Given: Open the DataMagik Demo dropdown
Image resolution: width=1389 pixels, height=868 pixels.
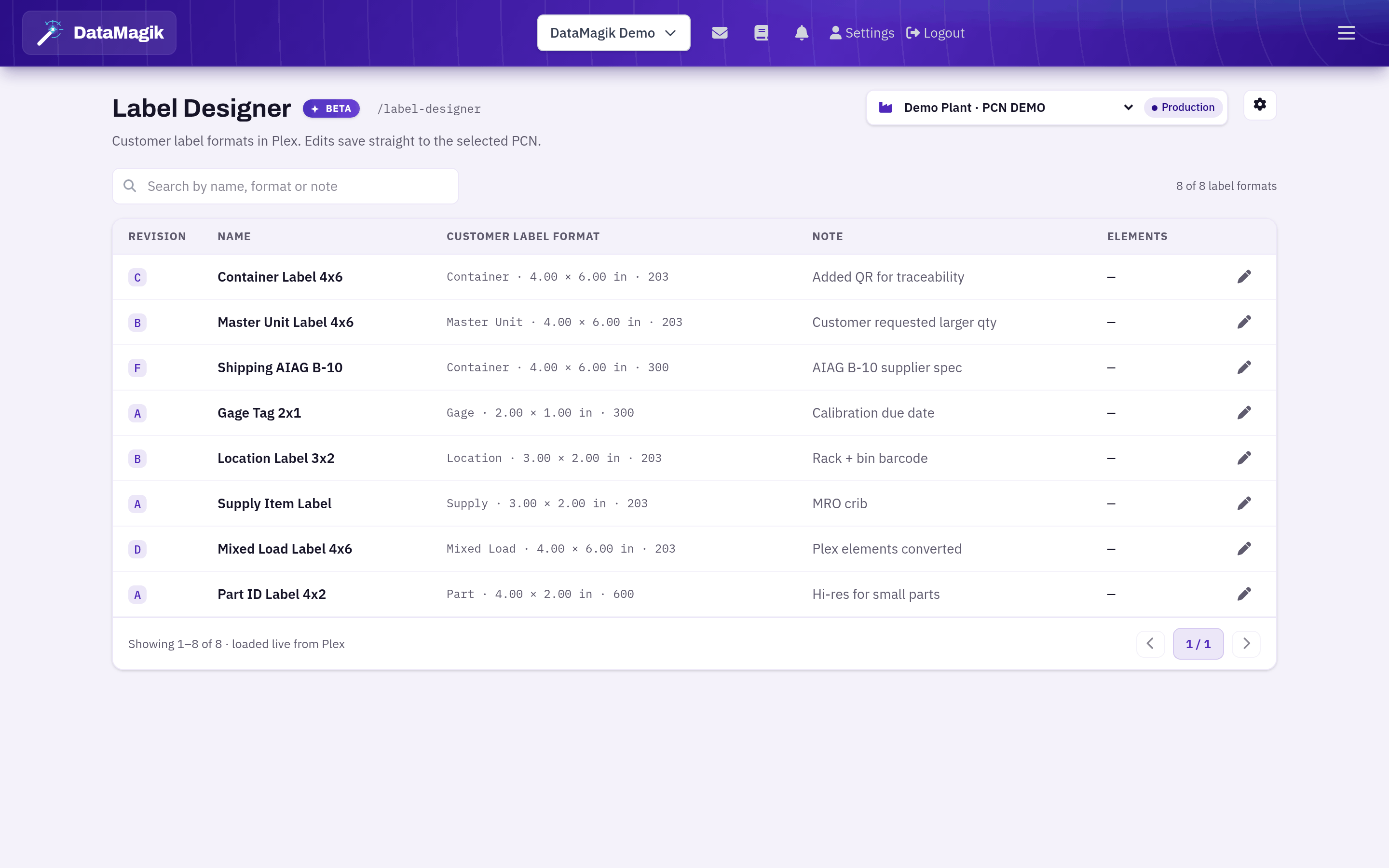Looking at the screenshot, I should 613,33.
